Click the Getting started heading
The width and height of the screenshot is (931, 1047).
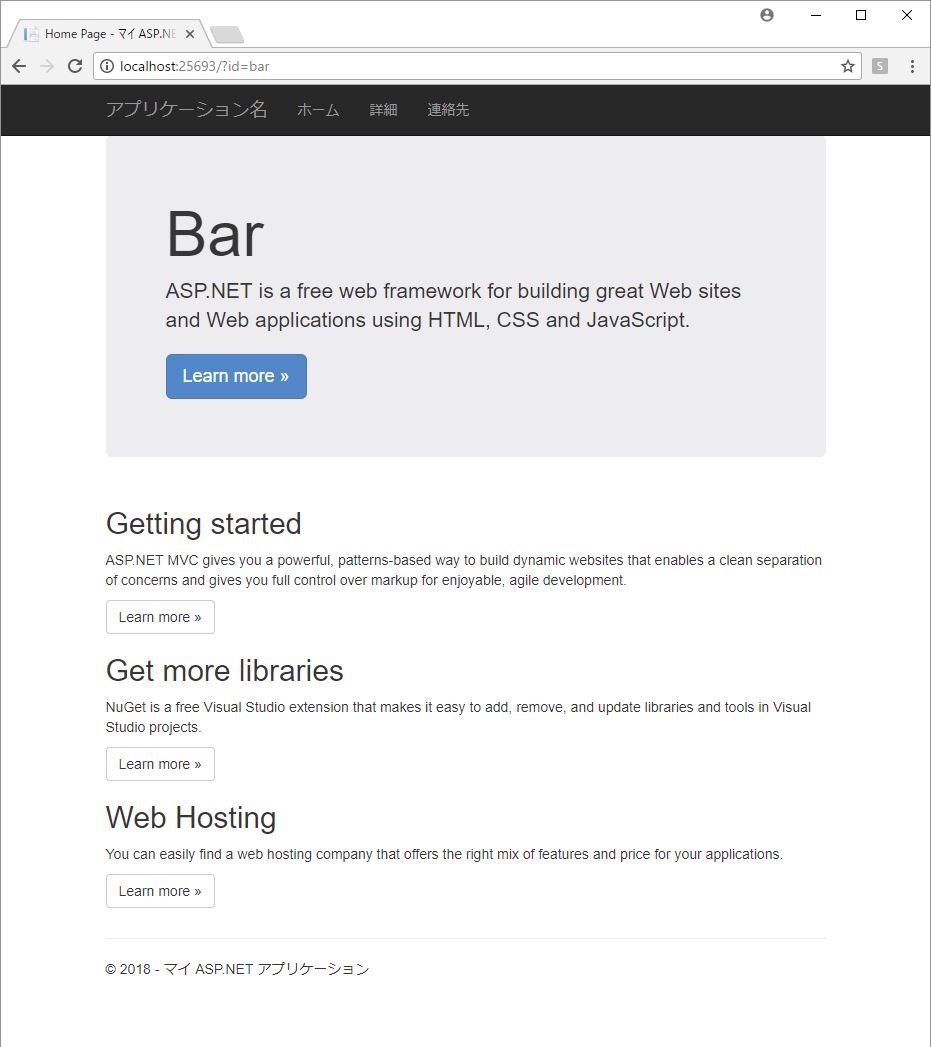pos(204,524)
